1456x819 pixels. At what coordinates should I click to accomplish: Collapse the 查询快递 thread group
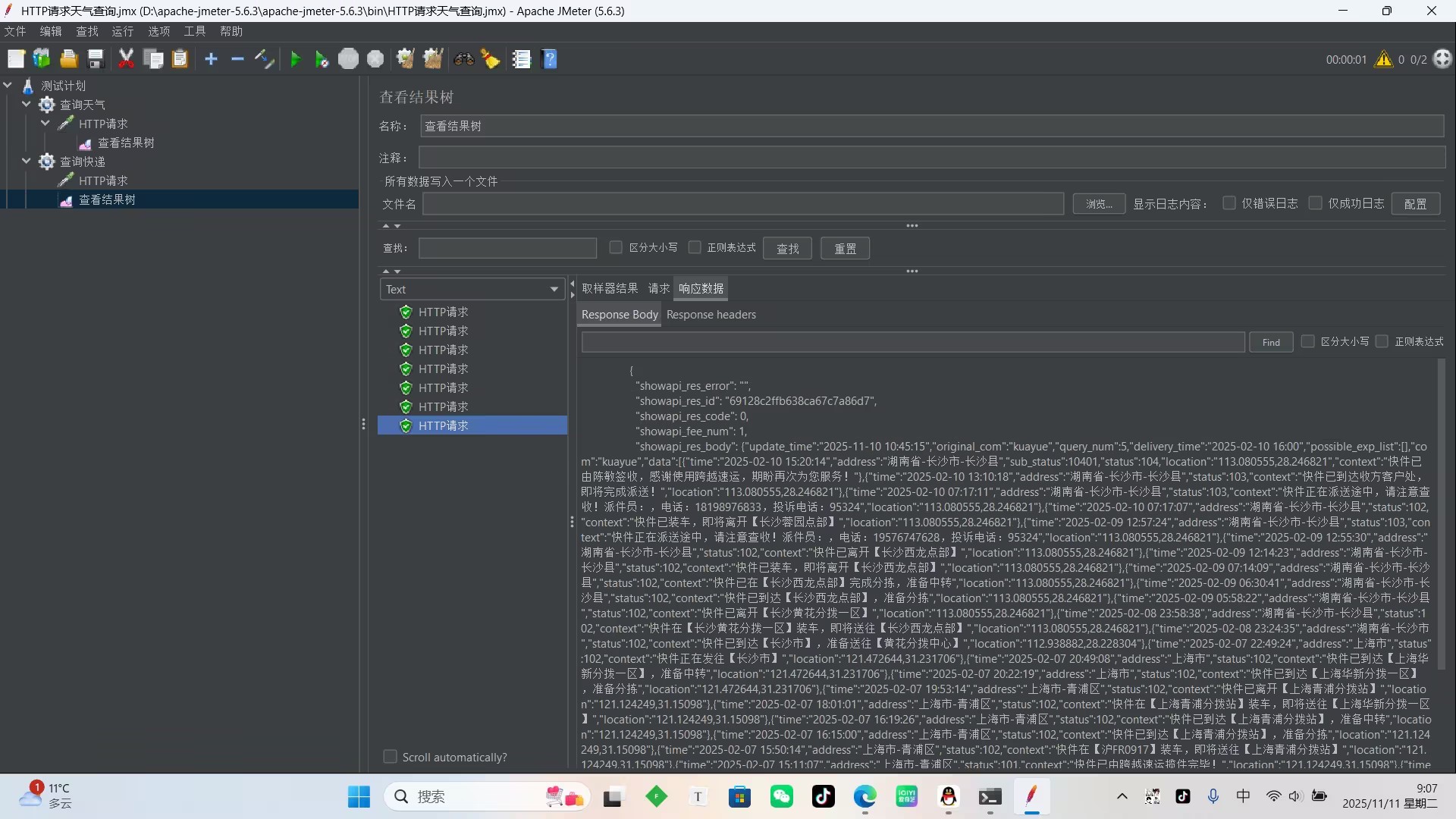point(27,162)
